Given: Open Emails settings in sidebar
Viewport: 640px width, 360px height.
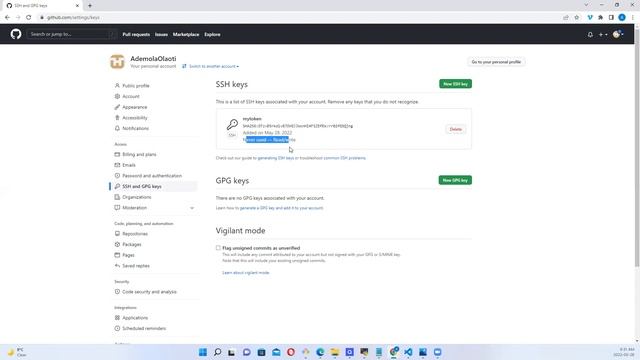Looking at the screenshot, I should pyautogui.click(x=129, y=165).
